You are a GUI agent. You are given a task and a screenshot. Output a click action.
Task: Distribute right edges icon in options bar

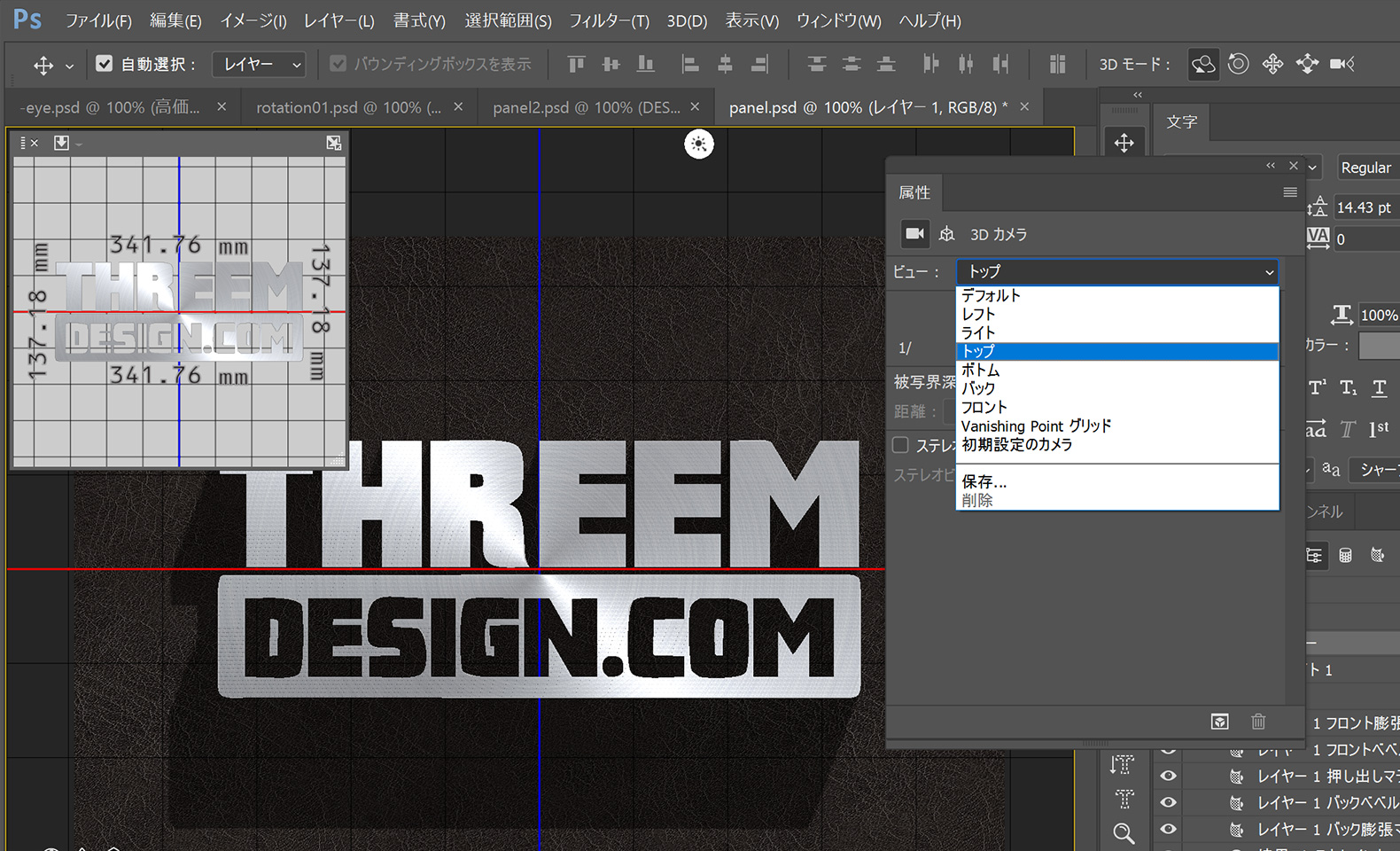(x=1000, y=64)
